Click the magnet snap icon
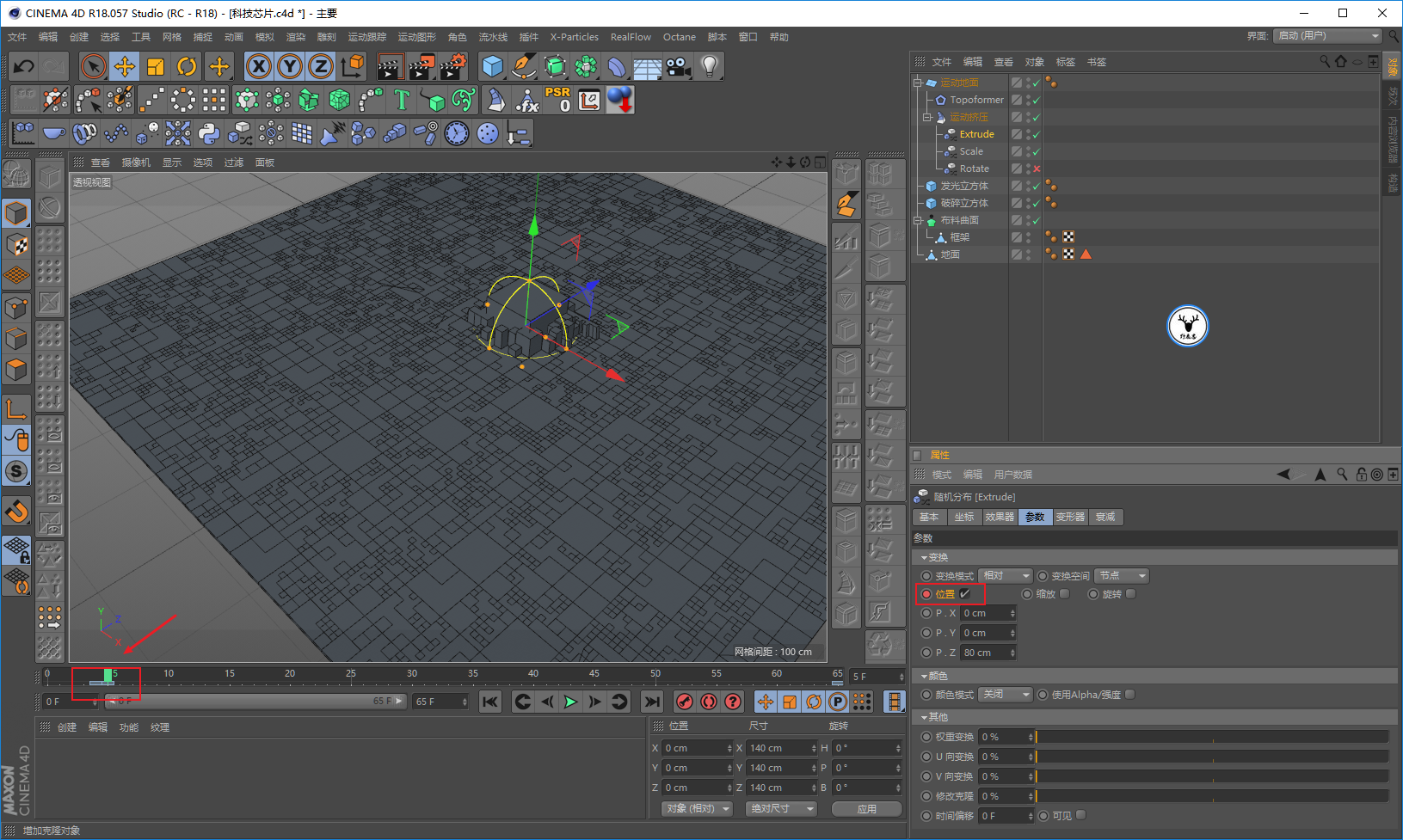The height and width of the screenshot is (840, 1403). [16, 512]
